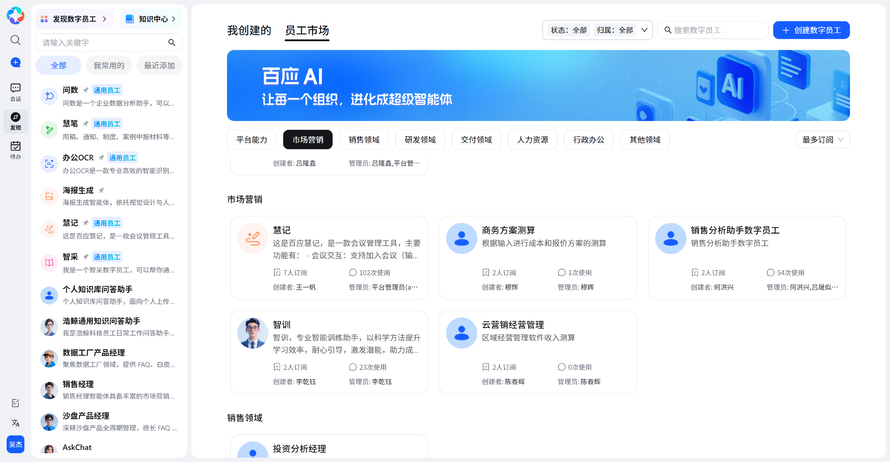Click the blue plus icon in left rail
The image size is (890, 462).
click(15, 62)
